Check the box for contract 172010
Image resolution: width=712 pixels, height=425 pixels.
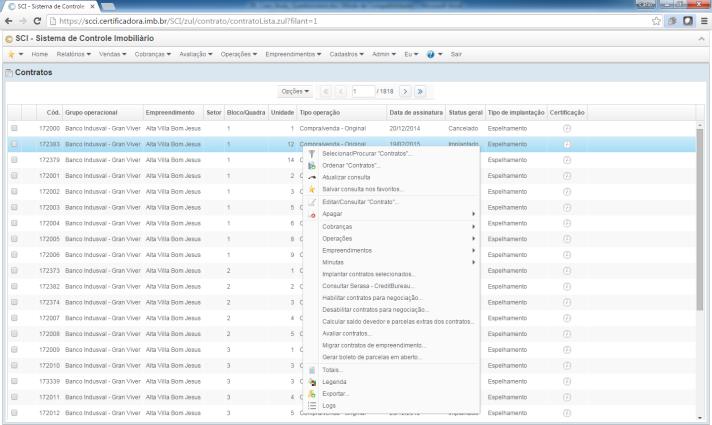[14, 365]
